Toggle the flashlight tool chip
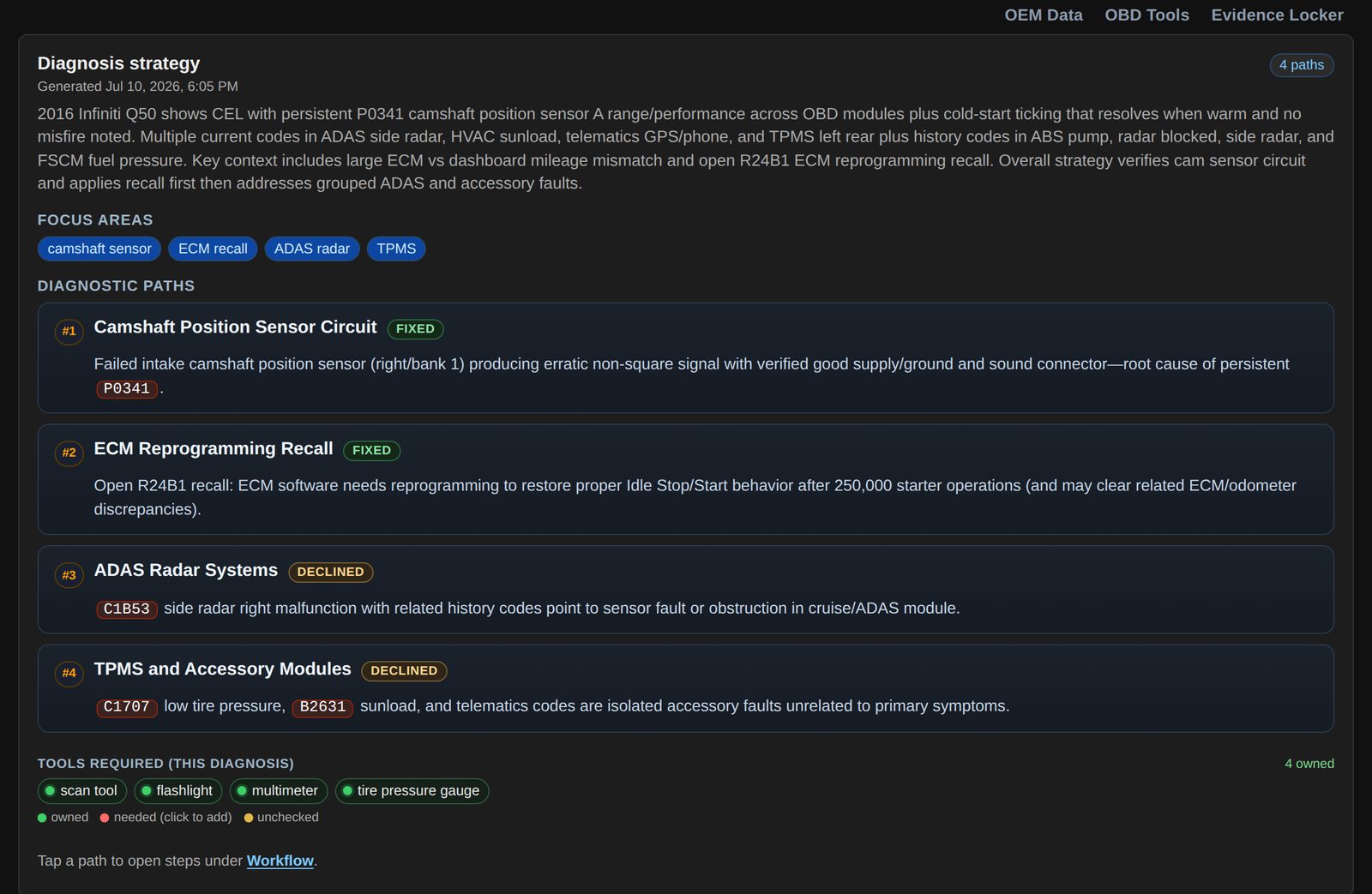Screen dimensions: 1372x894 (x=178, y=790)
